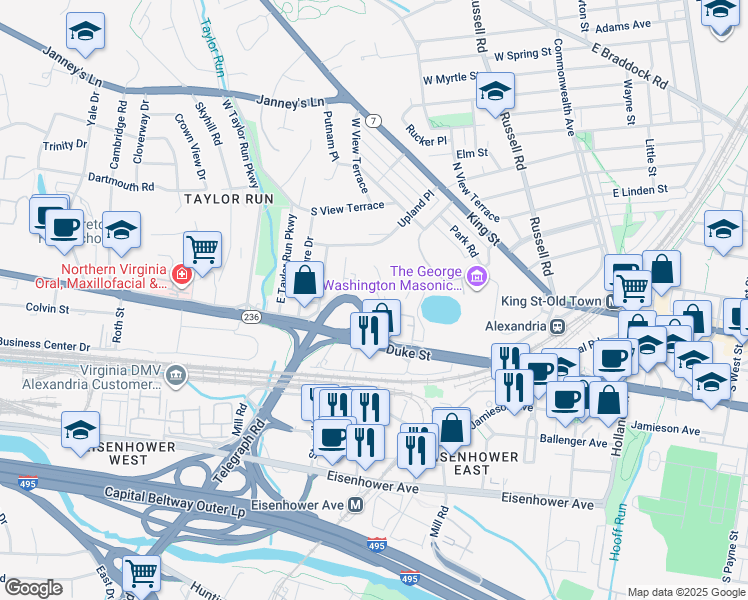The width and height of the screenshot is (748, 600).
Task: Select the school marker in Eisenhower West
Action: click(81, 433)
